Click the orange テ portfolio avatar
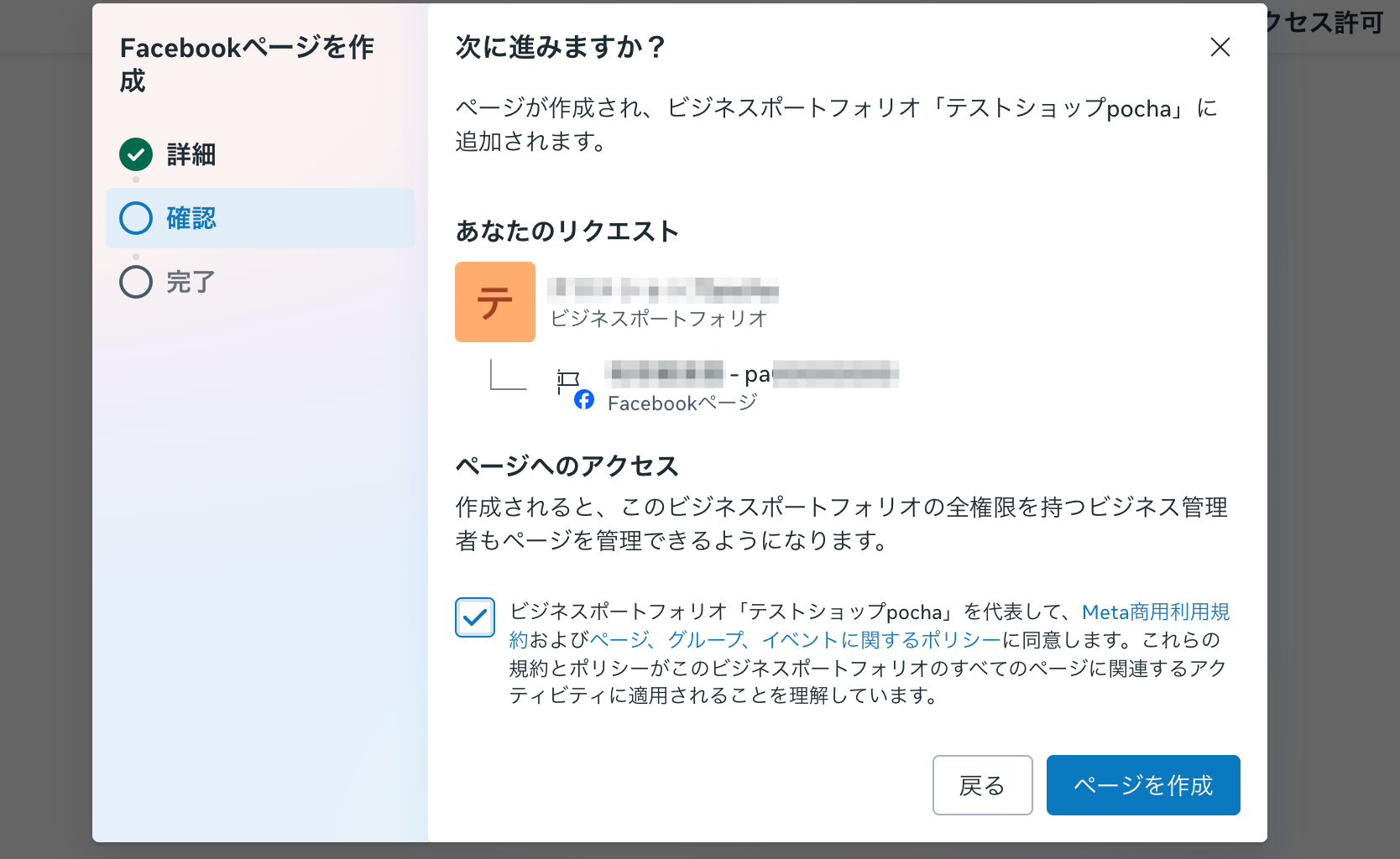The image size is (1400, 859). (495, 302)
